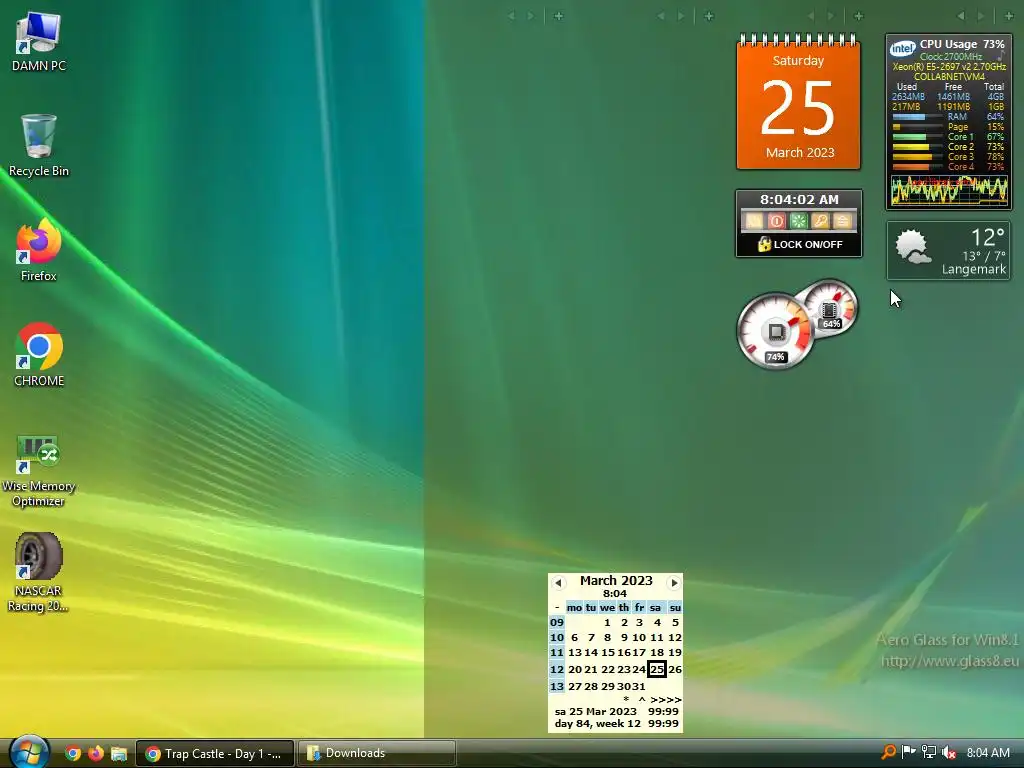Screen dimensions: 1024x768
Task: Click 'day 84, week 12' text in calendar
Action: pyautogui.click(x=598, y=724)
